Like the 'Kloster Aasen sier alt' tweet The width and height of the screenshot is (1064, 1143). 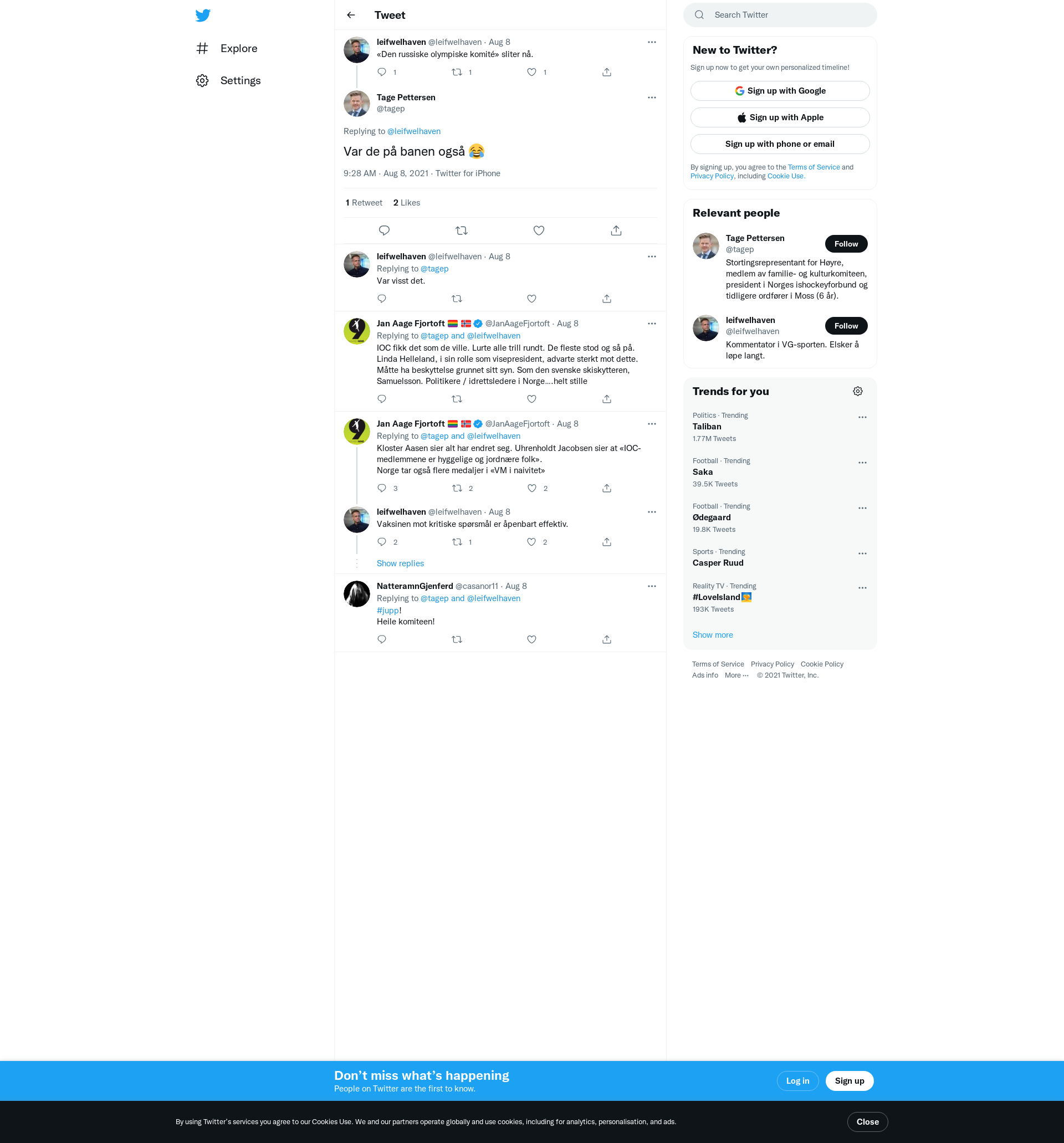point(531,488)
